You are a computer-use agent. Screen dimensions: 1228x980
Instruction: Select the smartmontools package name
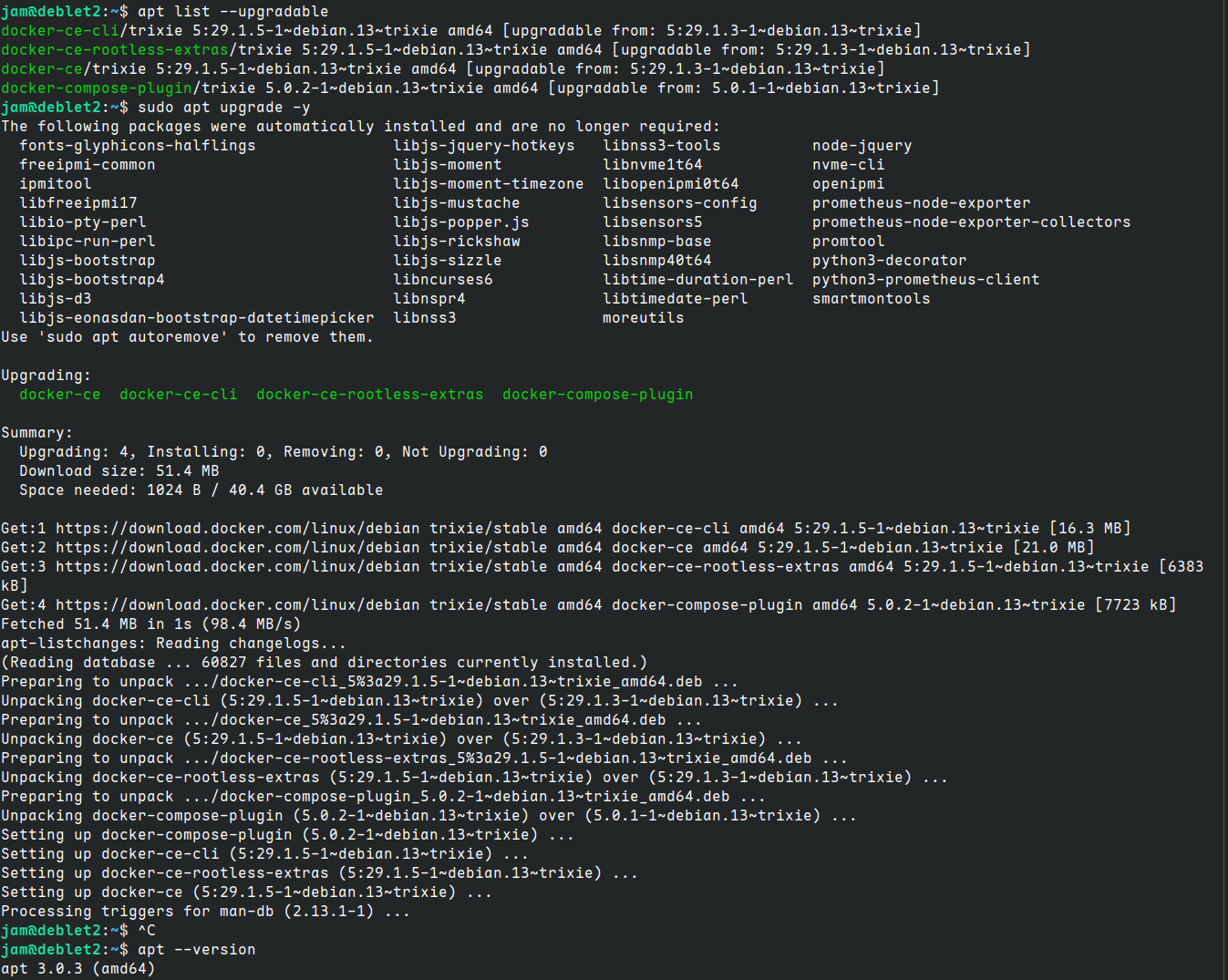click(871, 299)
